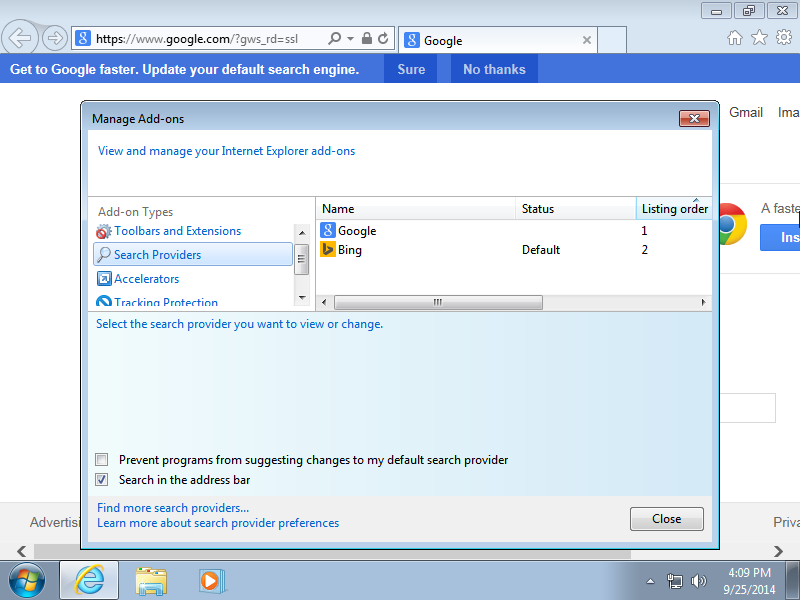800x600 pixels.
Task: Open Favorites star icon
Action: pyautogui.click(x=759, y=37)
